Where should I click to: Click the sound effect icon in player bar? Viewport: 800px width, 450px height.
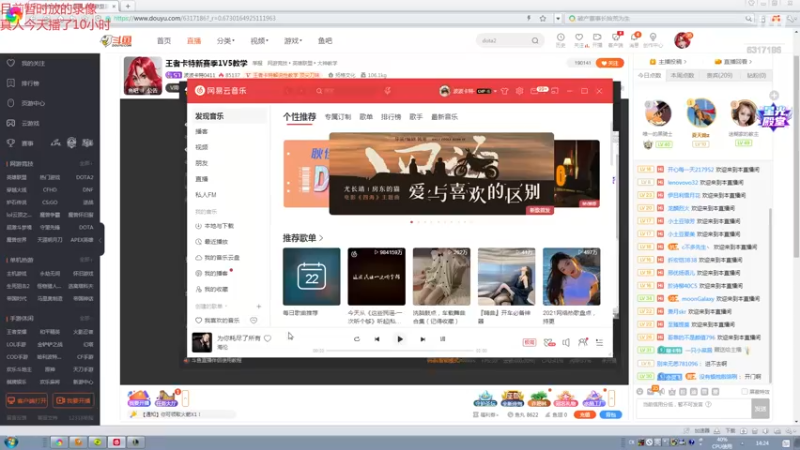coord(549,342)
